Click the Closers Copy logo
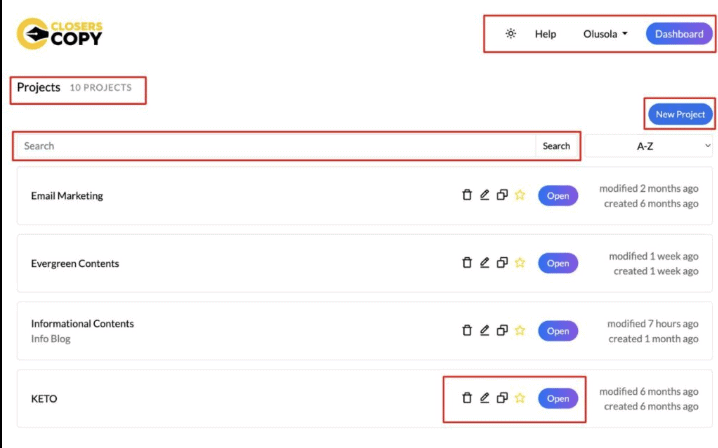This screenshot has width=718, height=448. (x=60, y=34)
